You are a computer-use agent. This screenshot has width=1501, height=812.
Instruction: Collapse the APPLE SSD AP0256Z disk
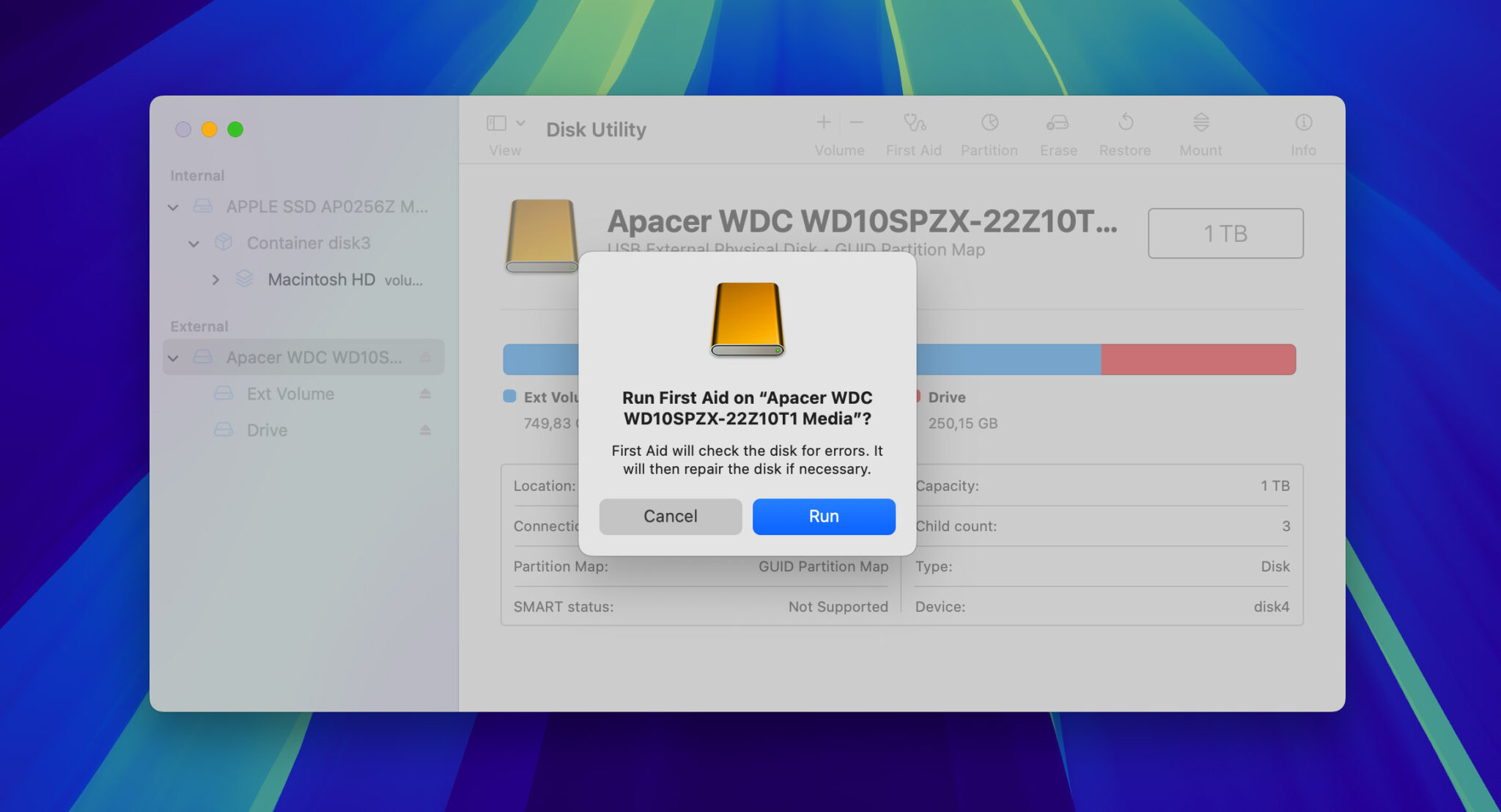[x=174, y=207]
